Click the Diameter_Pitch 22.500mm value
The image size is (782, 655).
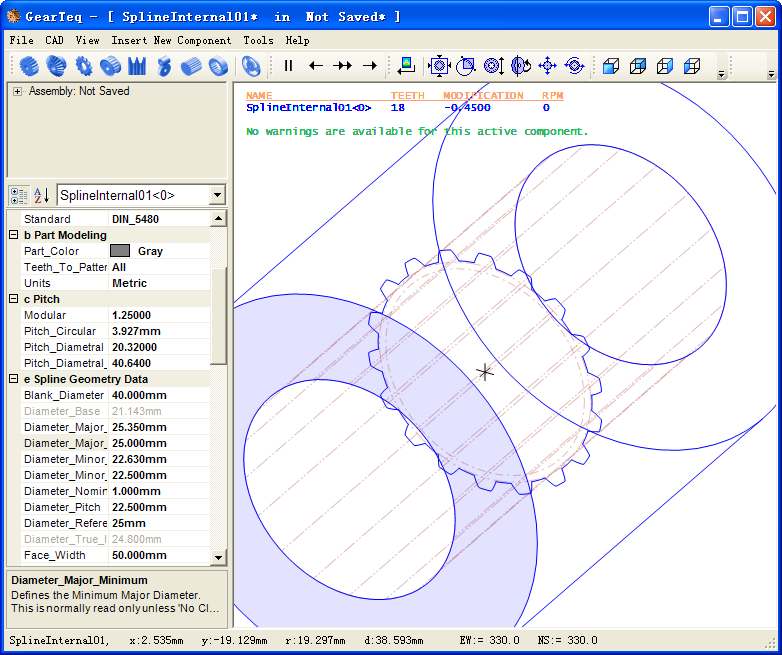click(159, 507)
